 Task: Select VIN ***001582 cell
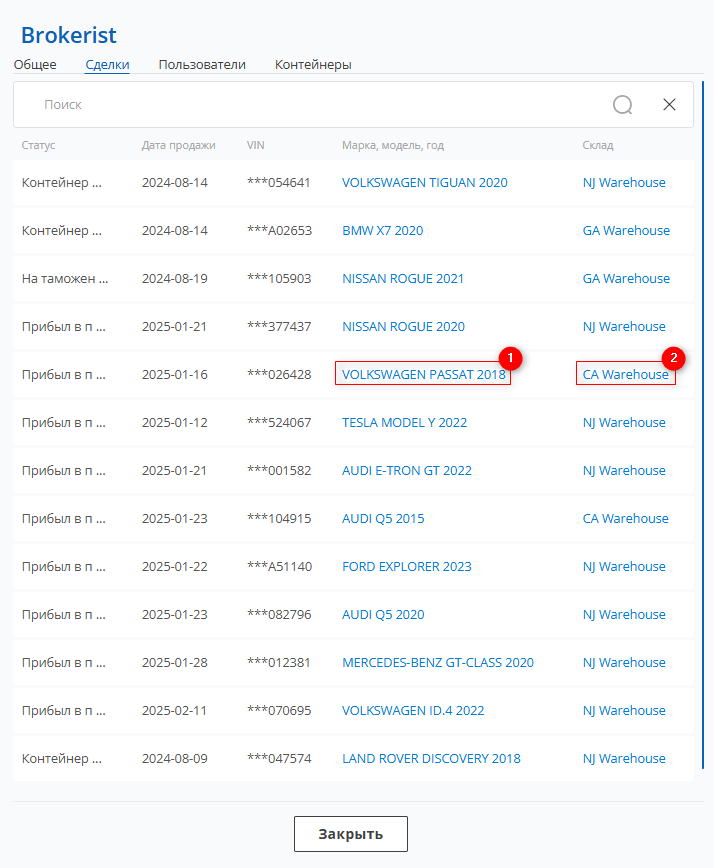tap(279, 471)
